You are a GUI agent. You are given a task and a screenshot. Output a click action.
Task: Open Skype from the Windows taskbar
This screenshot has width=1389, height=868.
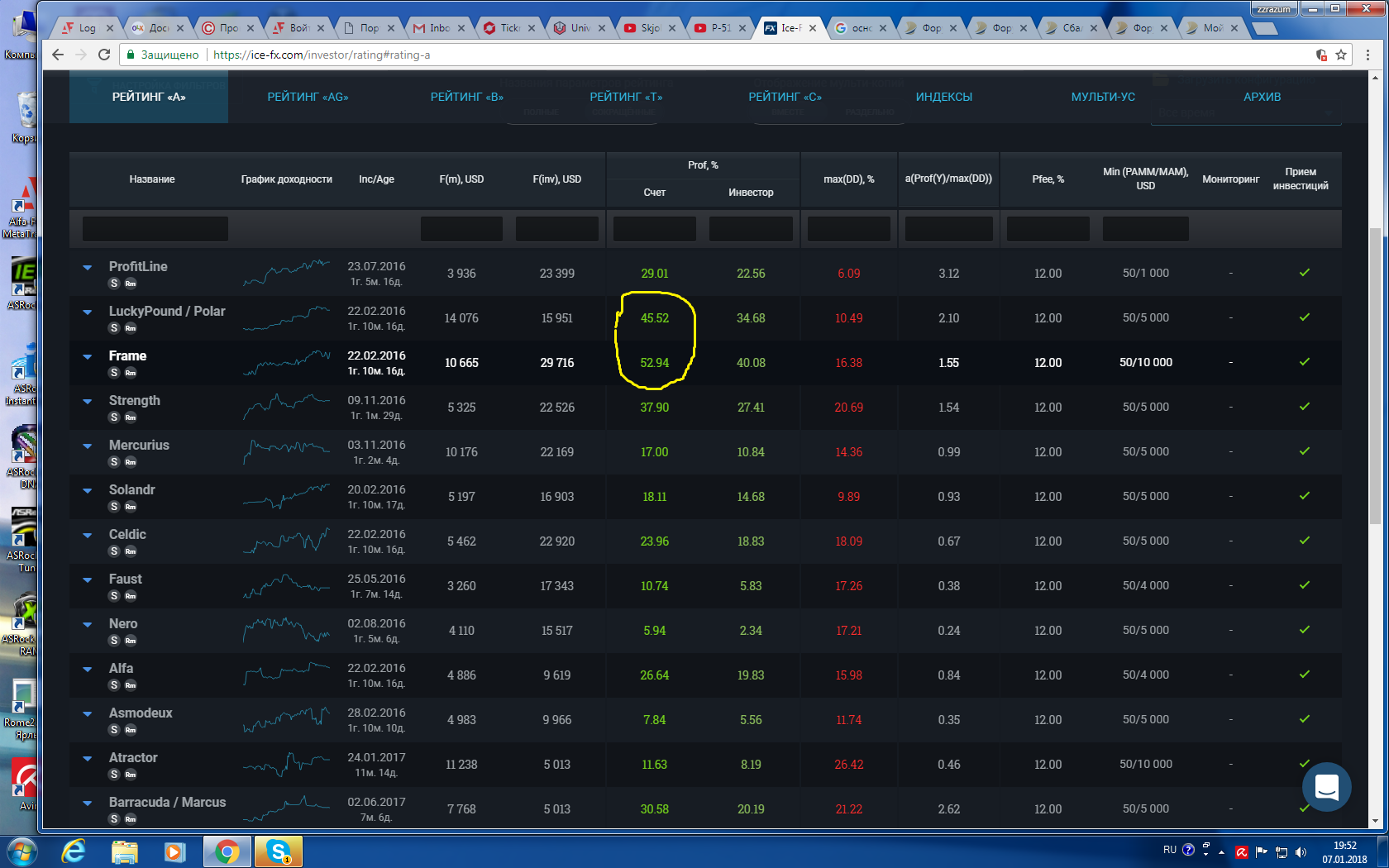point(278,851)
